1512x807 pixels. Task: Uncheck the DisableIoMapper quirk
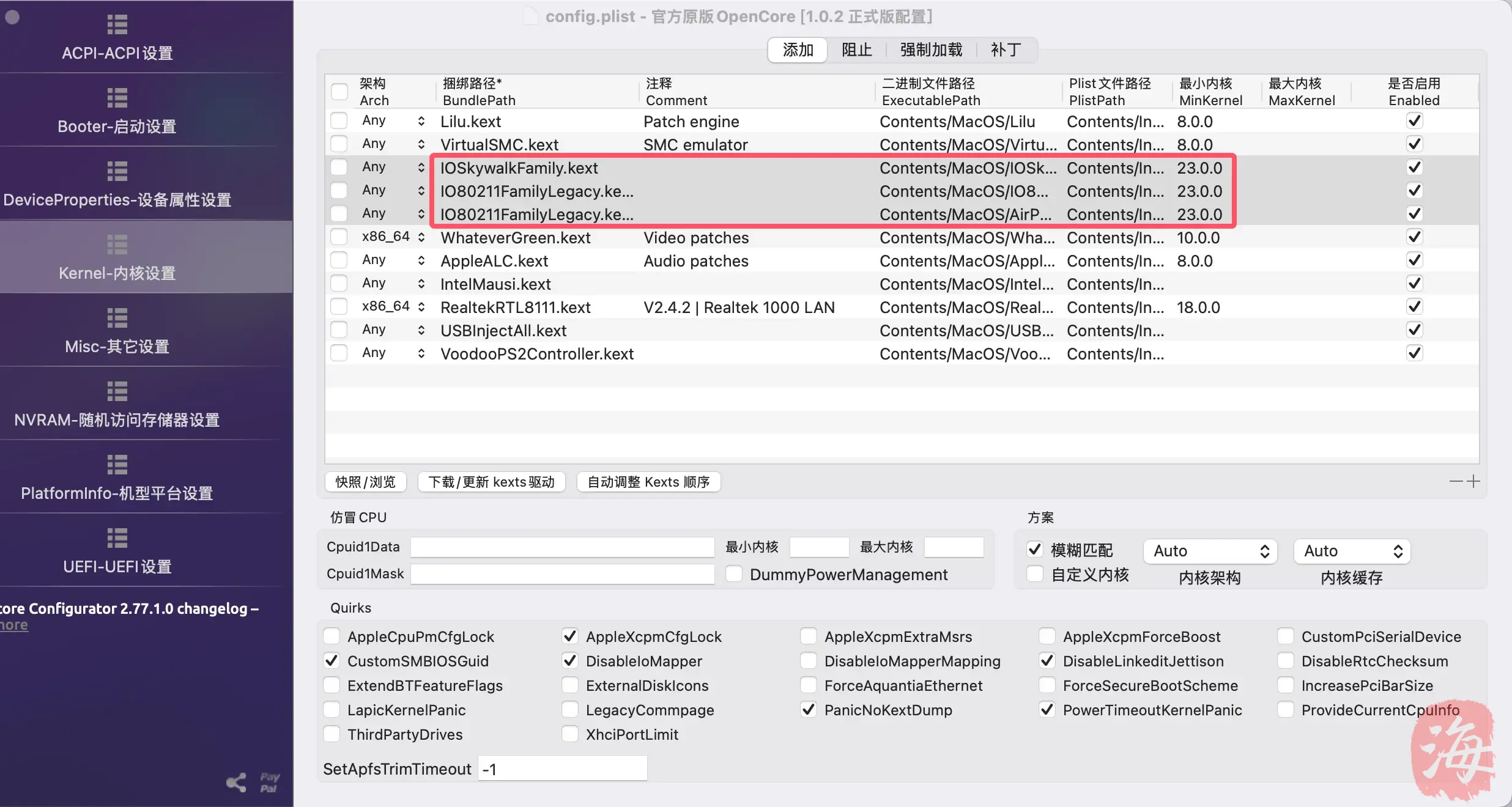tap(570, 661)
